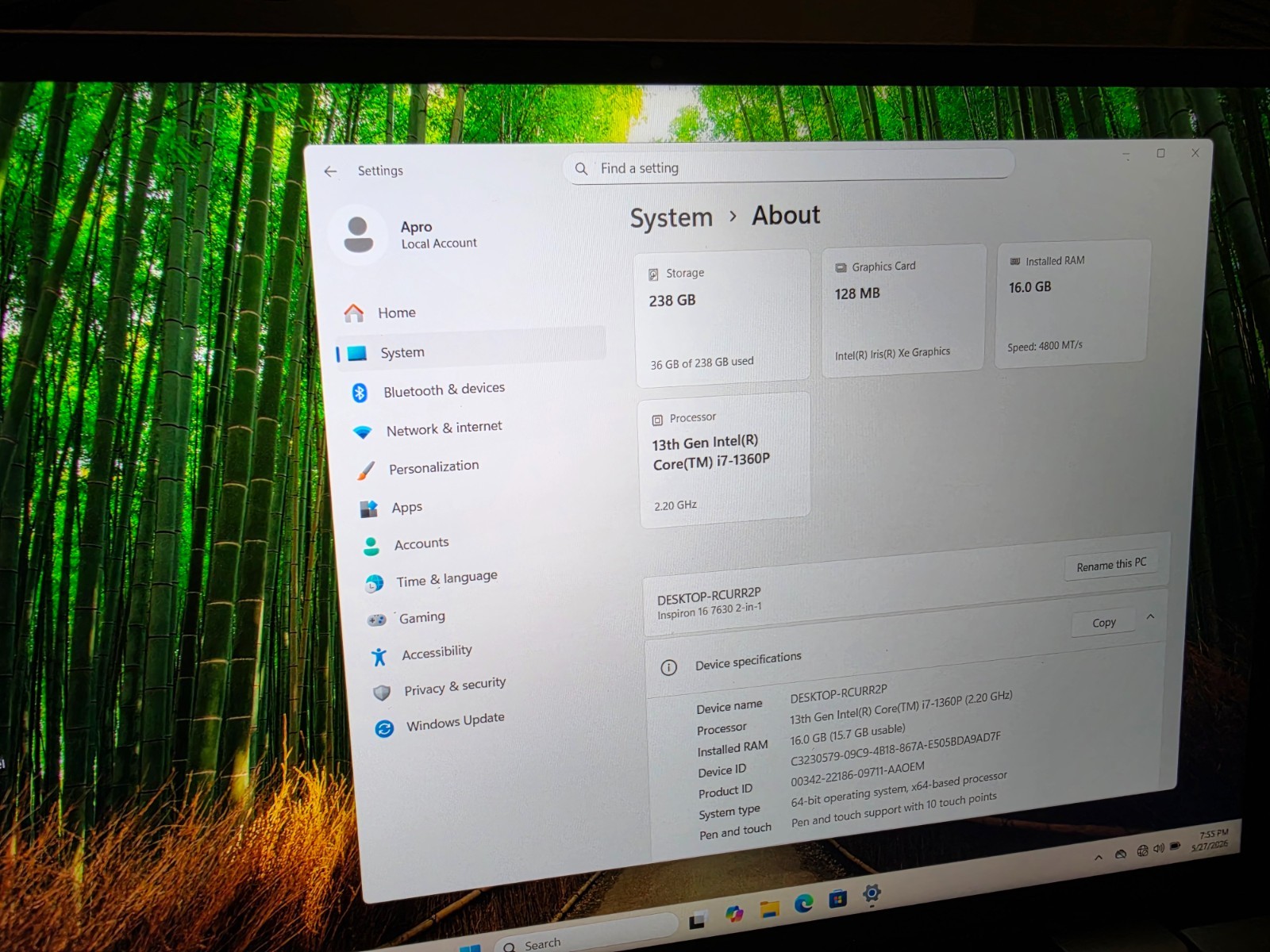Click the Accounts person icon
Image resolution: width=1270 pixels, height=952 pixels.
[371, 546]
